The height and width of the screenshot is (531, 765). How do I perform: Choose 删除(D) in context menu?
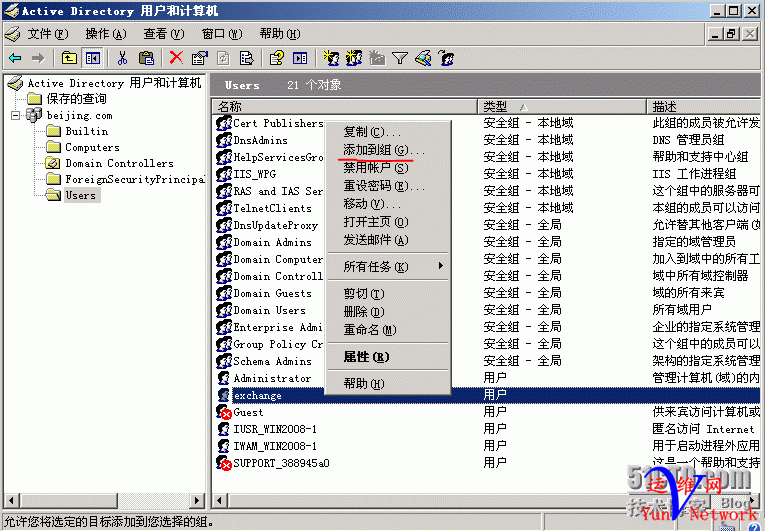pyautogui.click(x=388, y=312)
